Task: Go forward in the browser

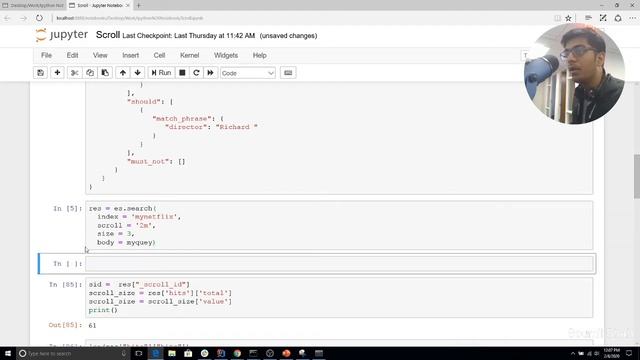Action: tap(23, 18)
